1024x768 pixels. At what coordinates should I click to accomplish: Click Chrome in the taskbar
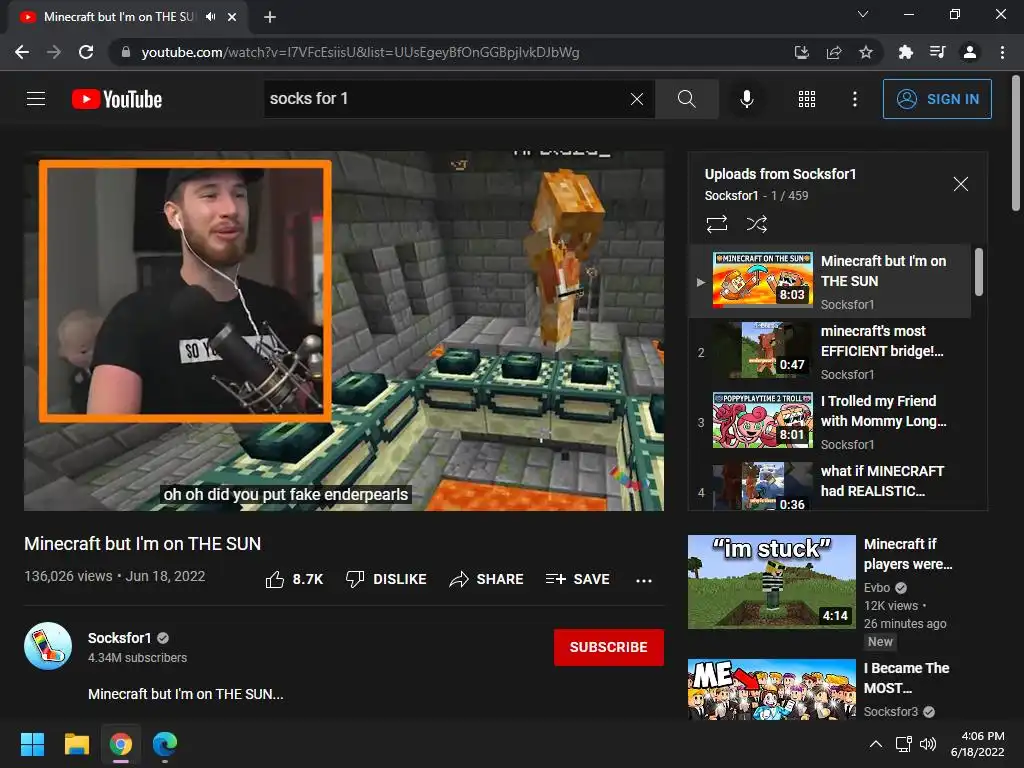(x=121, y=744)
